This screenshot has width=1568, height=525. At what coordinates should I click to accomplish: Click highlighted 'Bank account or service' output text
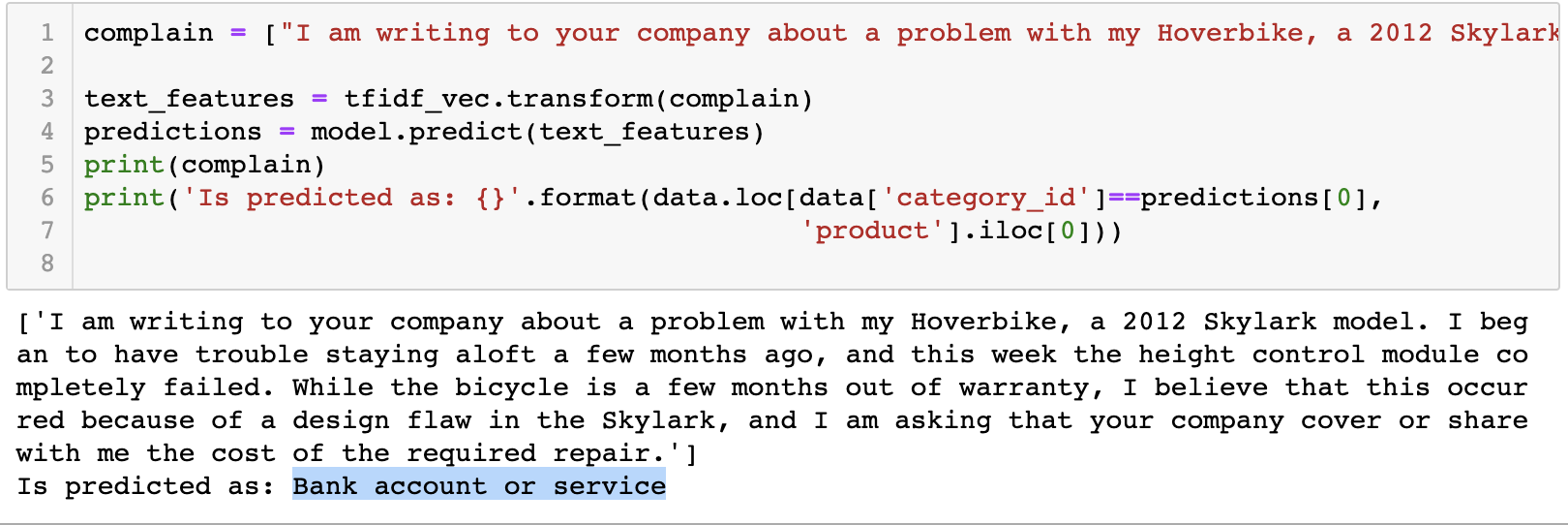(x=479, y=485)
